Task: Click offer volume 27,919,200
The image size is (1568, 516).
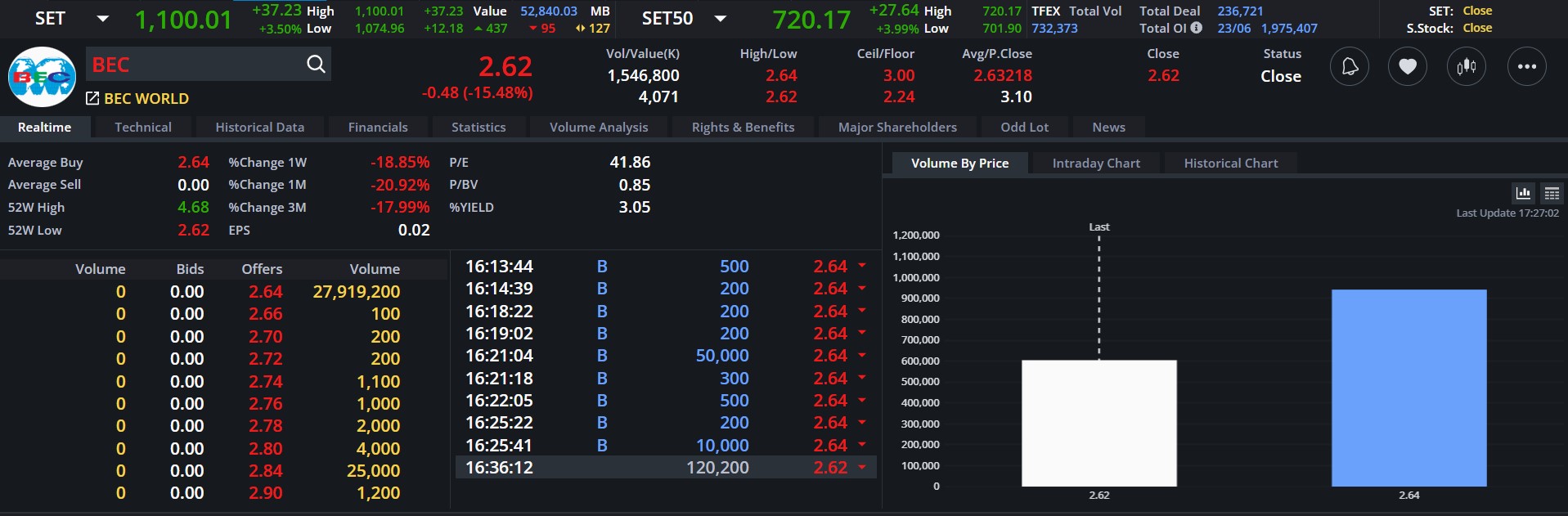Action: [x=357, y=292]
